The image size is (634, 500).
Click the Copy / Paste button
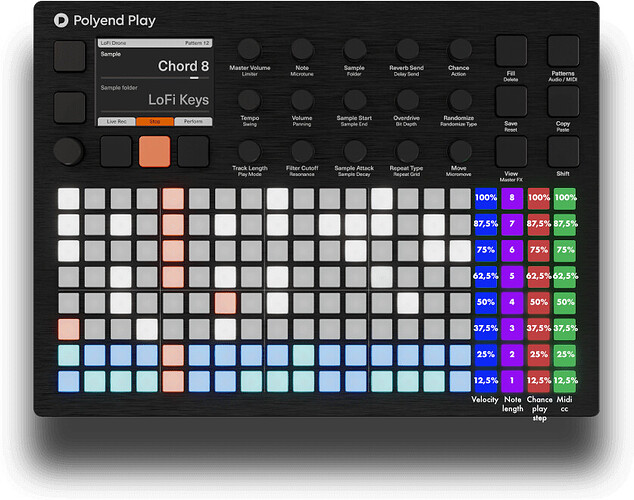coord(563,101)
